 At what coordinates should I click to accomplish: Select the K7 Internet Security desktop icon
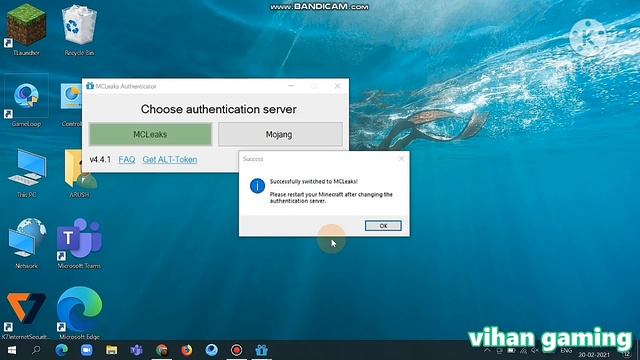(x=26, y=315)
